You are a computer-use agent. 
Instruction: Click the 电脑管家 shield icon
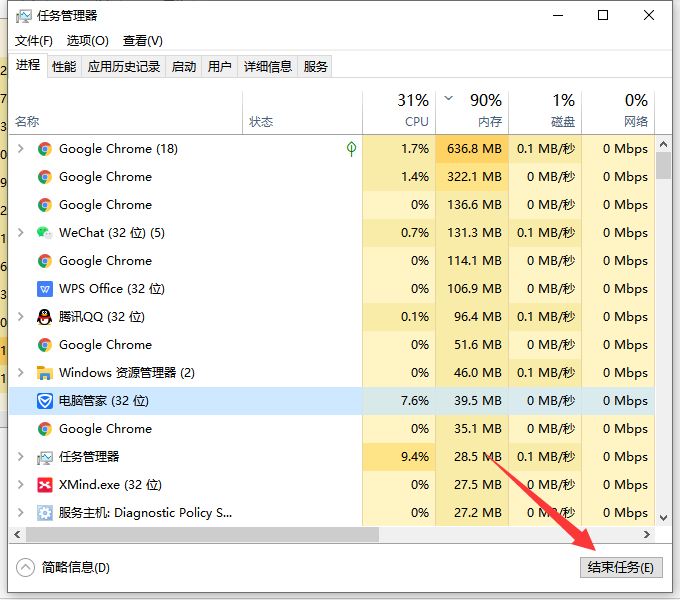[x=44, y=401]
